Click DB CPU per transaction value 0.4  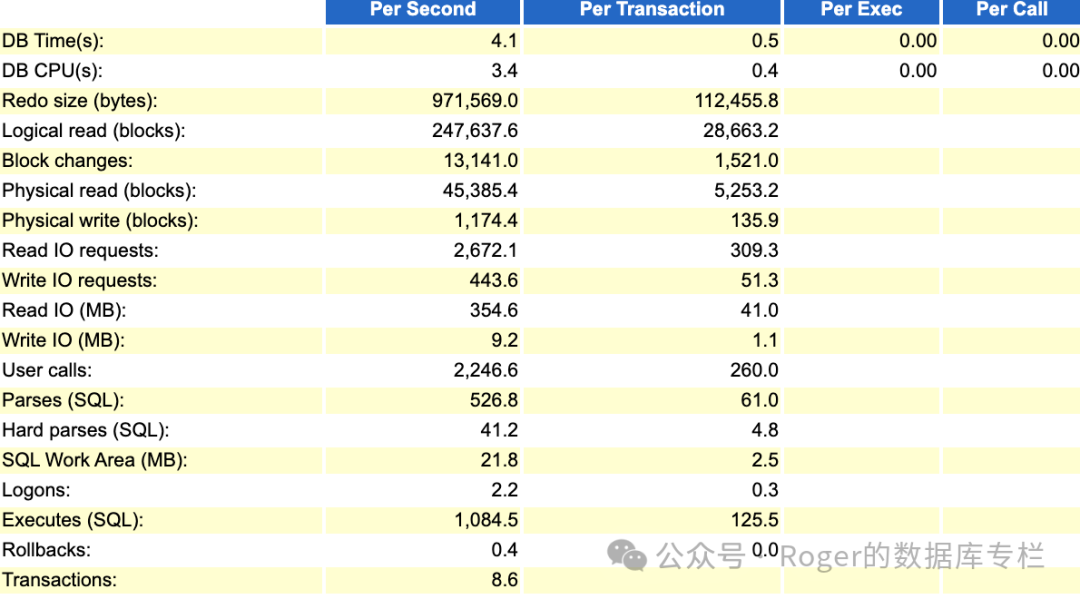tap(765, 71)
